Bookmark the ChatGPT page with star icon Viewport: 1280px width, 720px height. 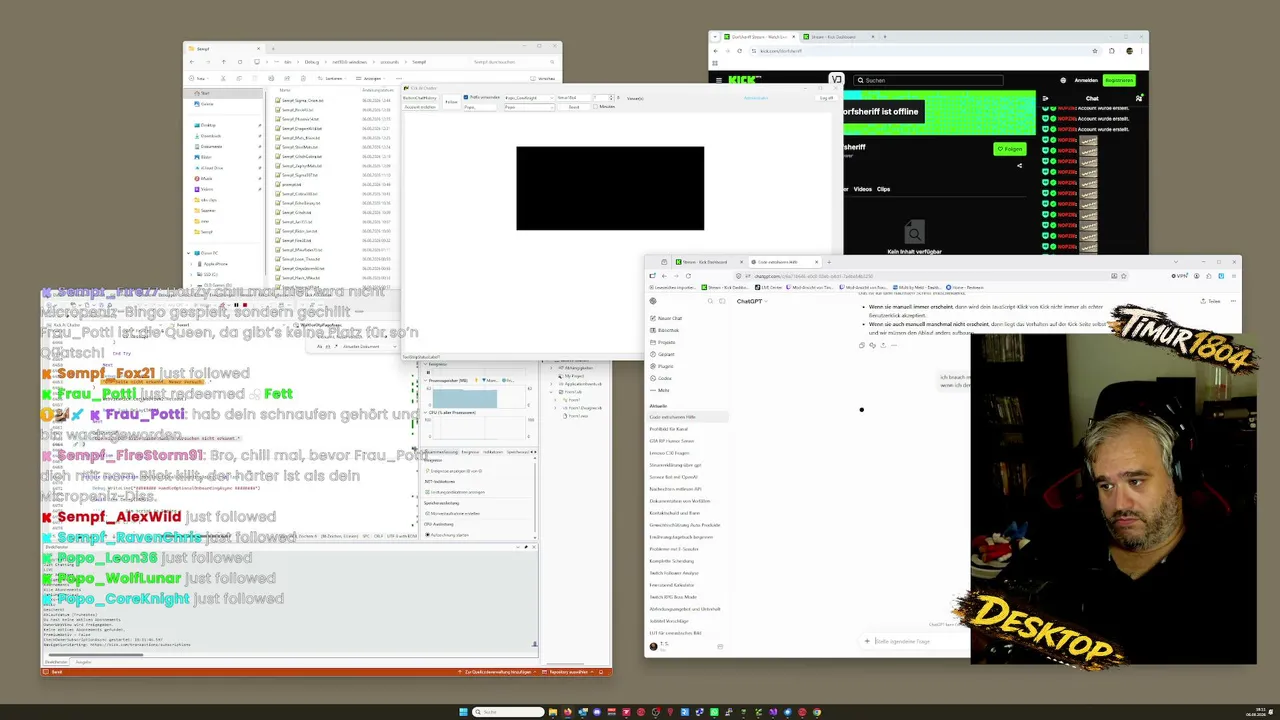point(1123,276)
